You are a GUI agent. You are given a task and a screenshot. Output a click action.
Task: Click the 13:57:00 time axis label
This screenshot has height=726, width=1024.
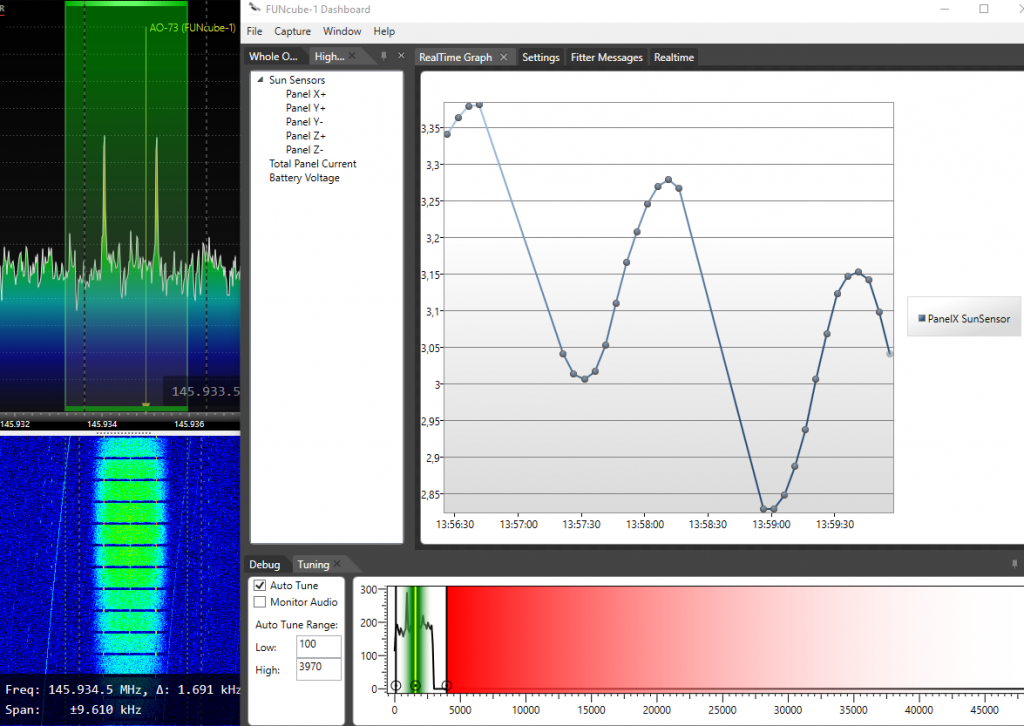coord(519,524)
